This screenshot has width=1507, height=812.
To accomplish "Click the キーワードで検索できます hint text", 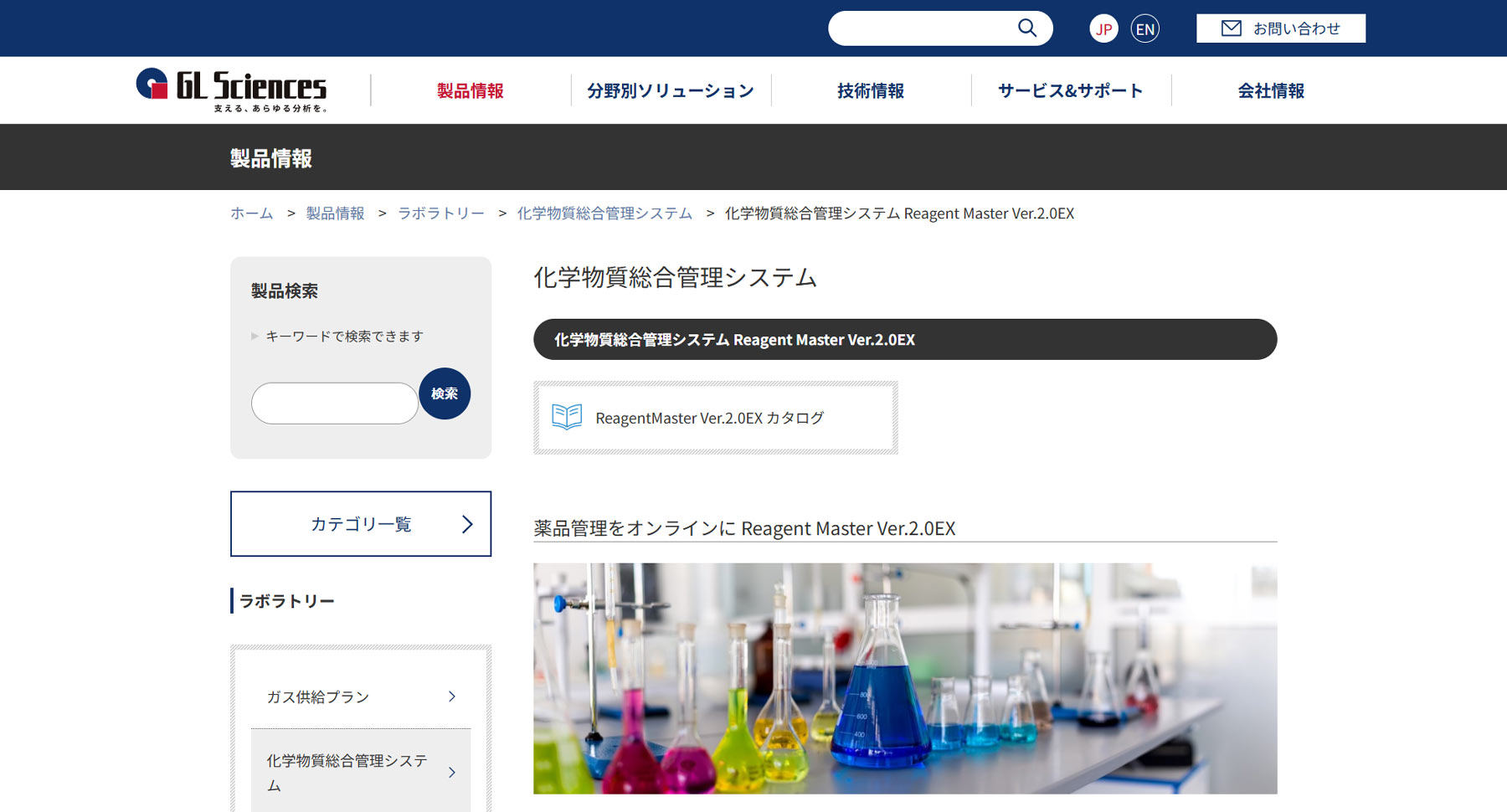I will click(x=344, y=336).
